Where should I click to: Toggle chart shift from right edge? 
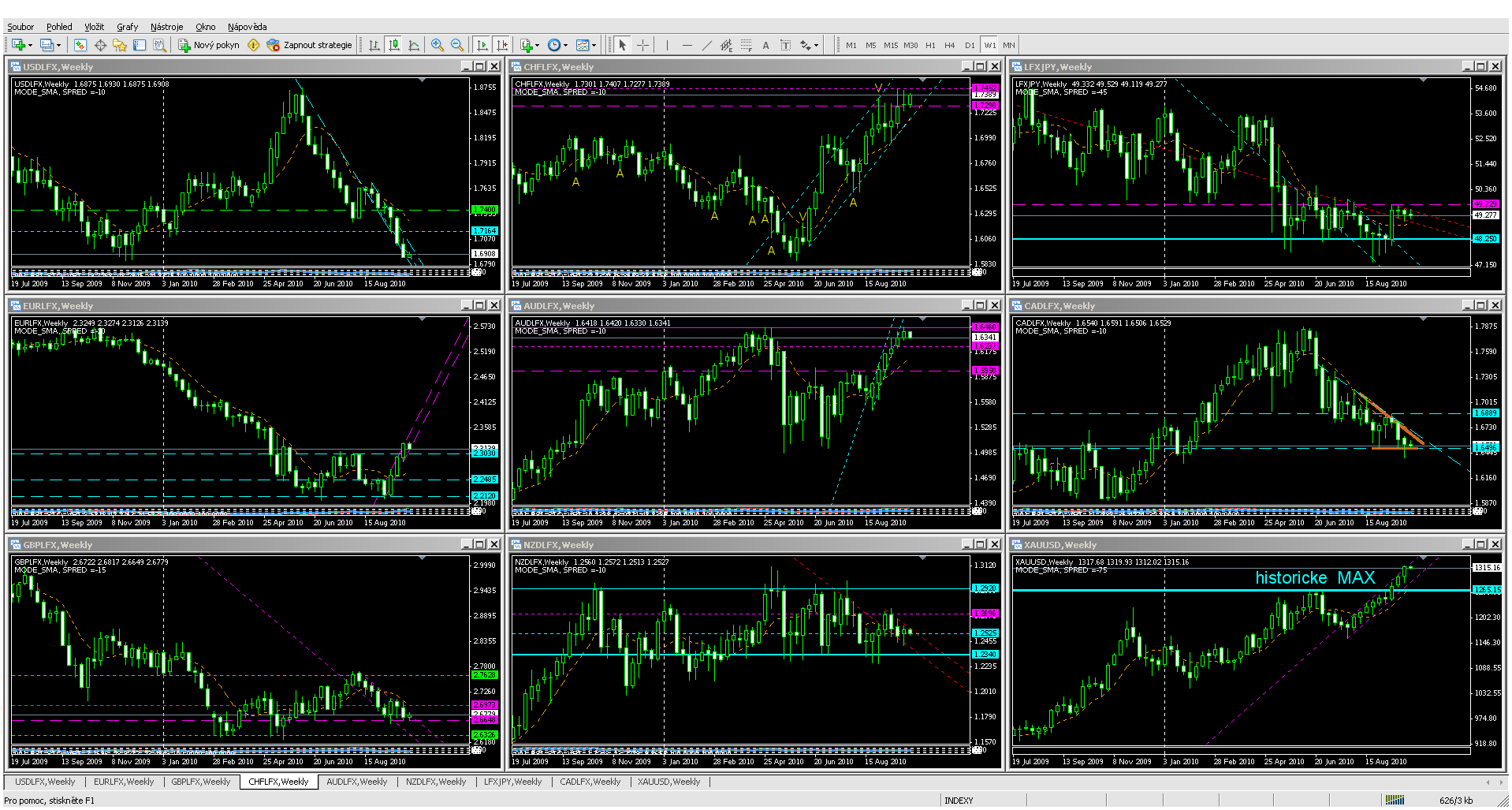point(502,45)
